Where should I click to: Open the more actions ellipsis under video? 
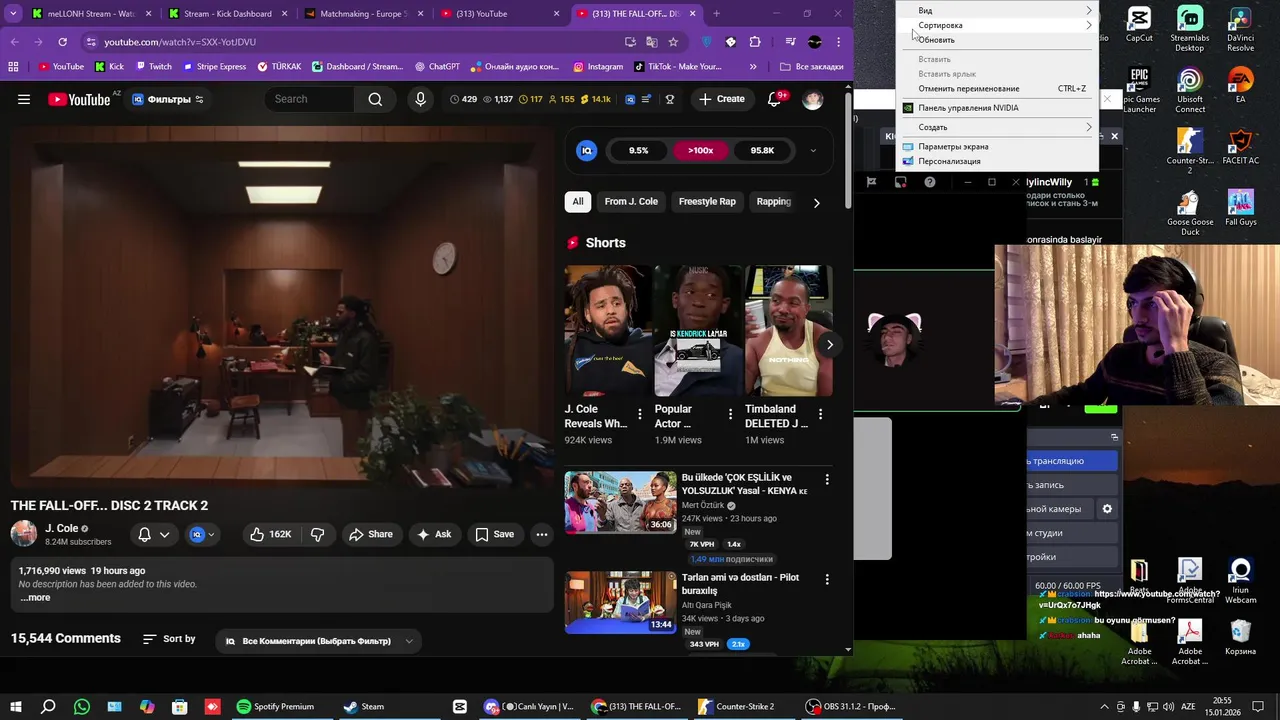(x=541, y=534)
